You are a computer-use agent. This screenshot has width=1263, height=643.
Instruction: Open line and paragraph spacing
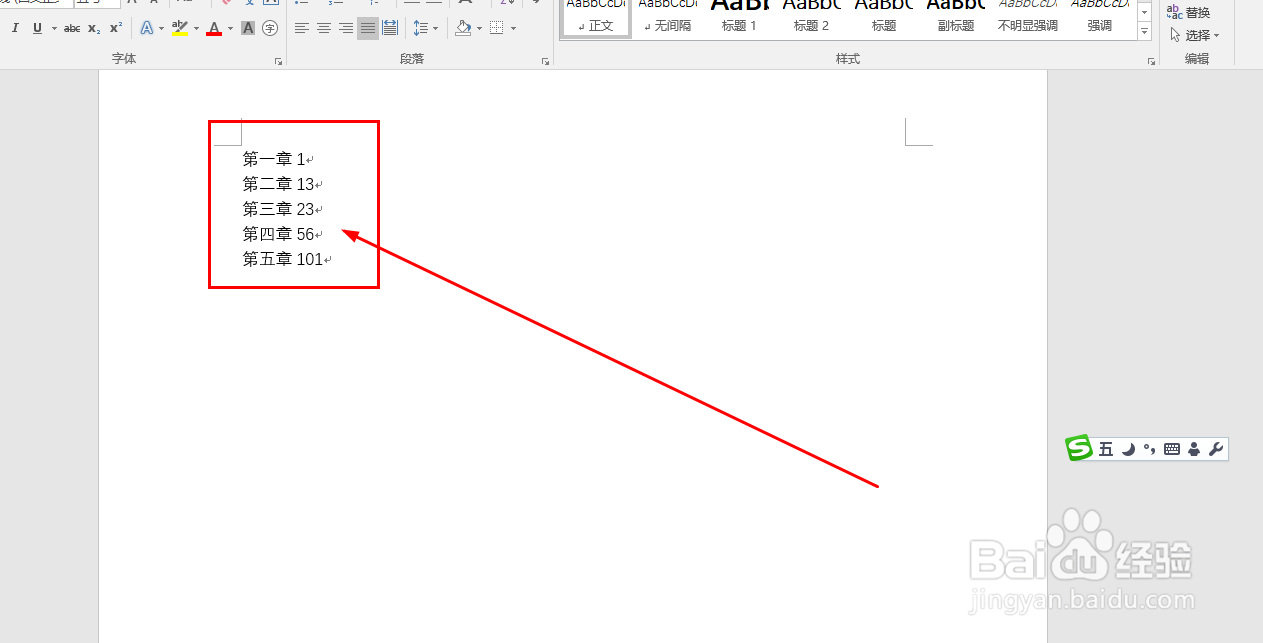pyautogui.click(x=421, y=28)
